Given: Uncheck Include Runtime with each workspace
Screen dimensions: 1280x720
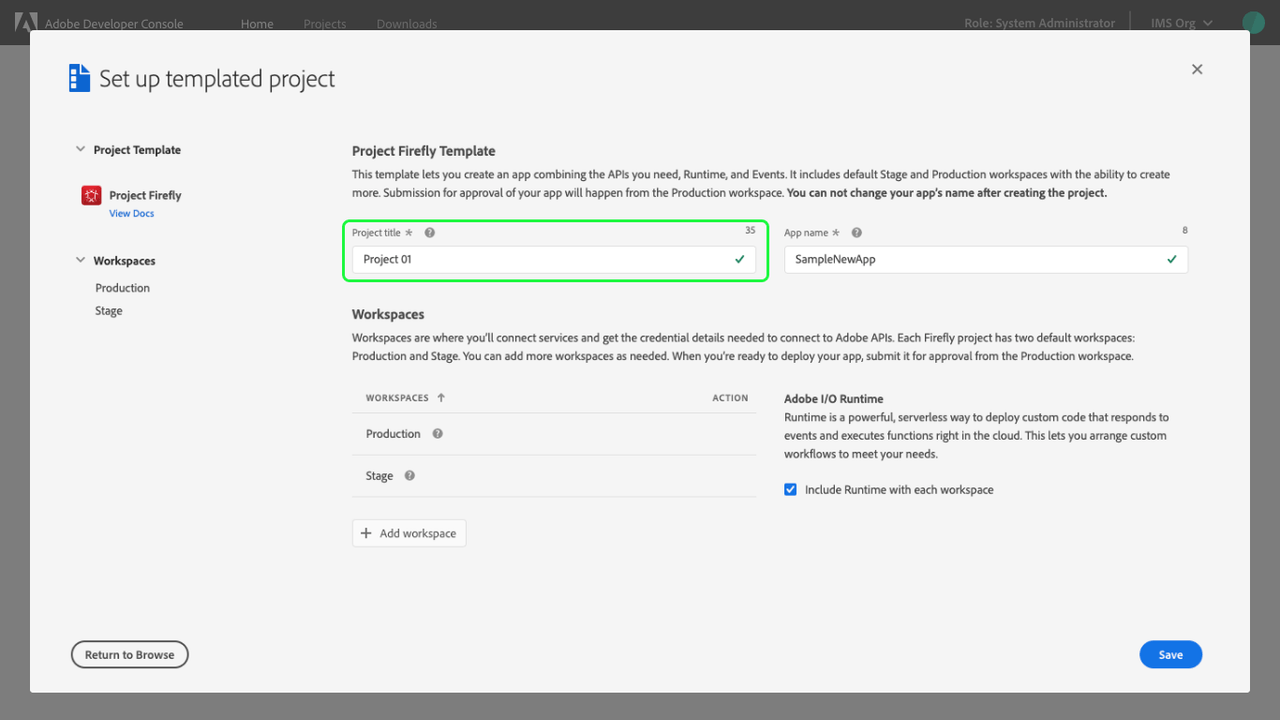Looking at the screenshot, I should pos(790,490).
